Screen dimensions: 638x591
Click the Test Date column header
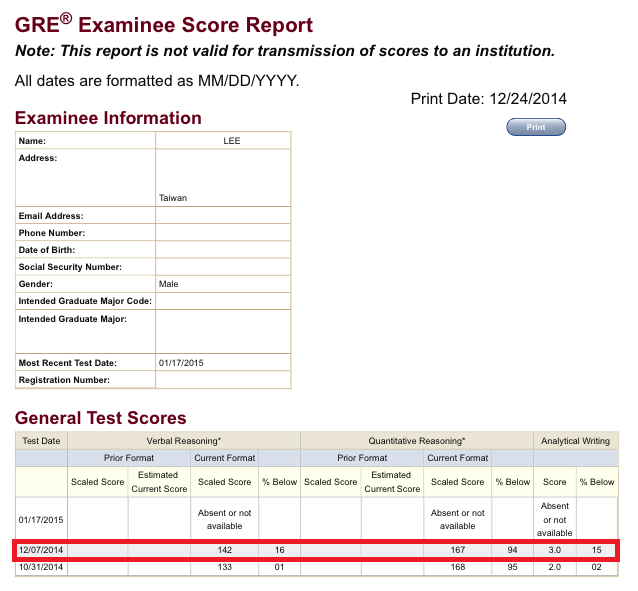[x=41, y=441]
